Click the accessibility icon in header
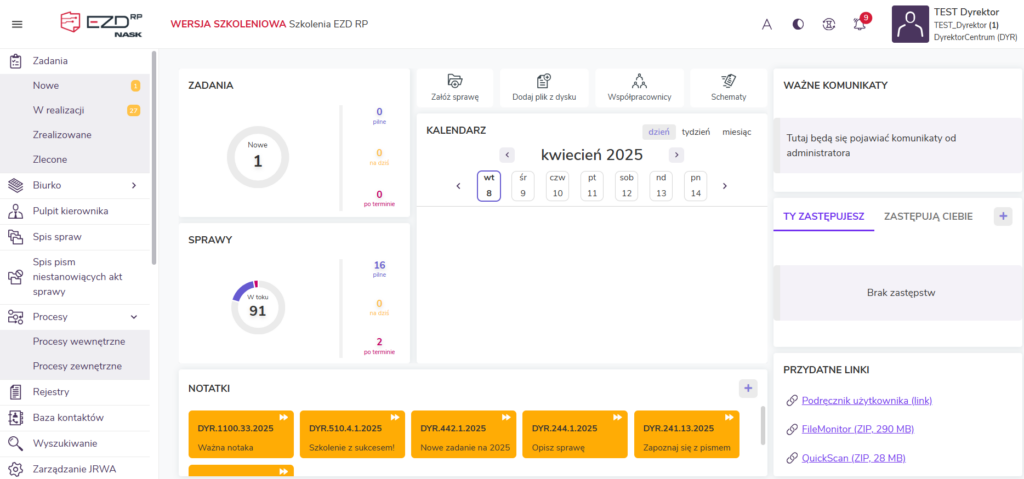 [829, 25]
